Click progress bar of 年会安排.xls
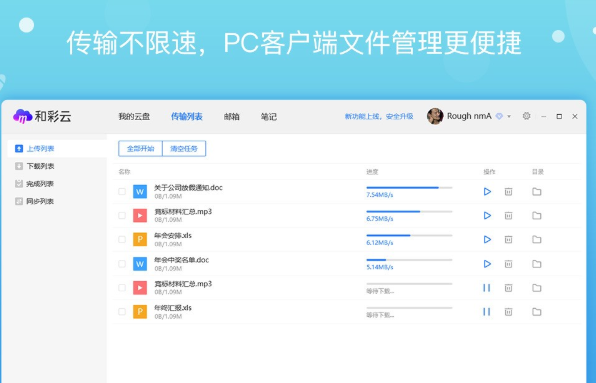 [409, 236]
